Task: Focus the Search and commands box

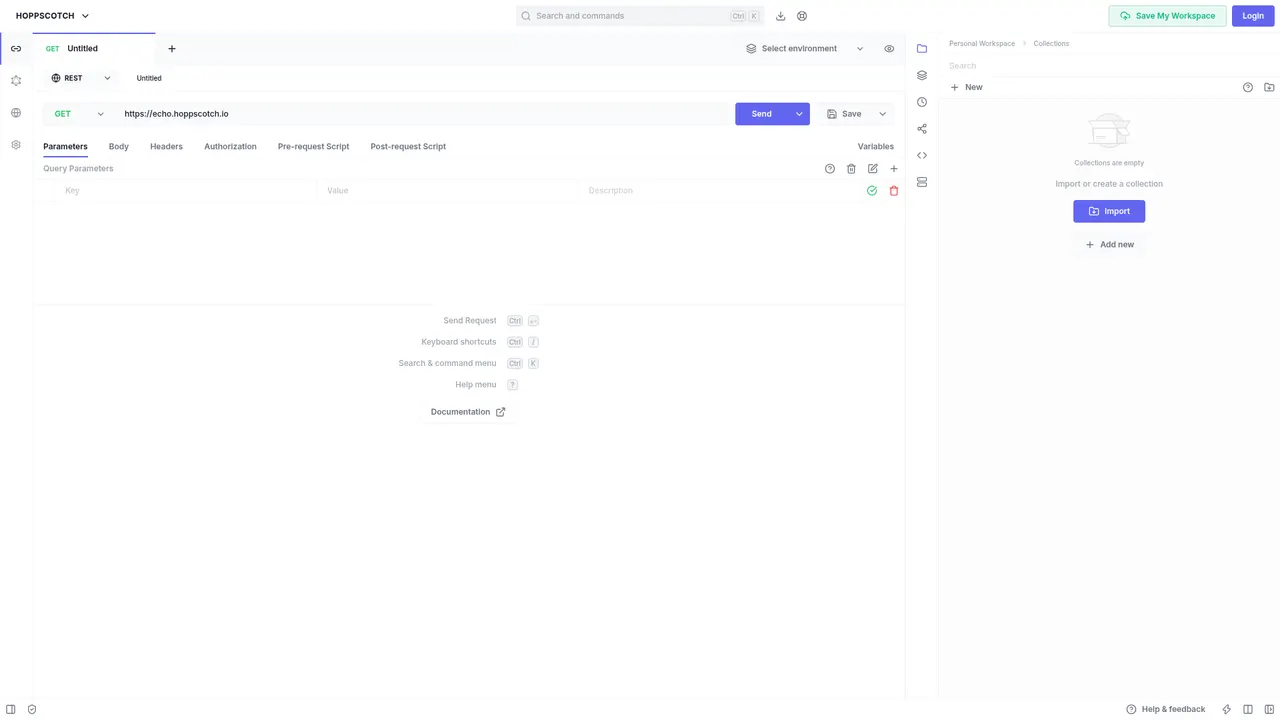Action: point(639,16)
